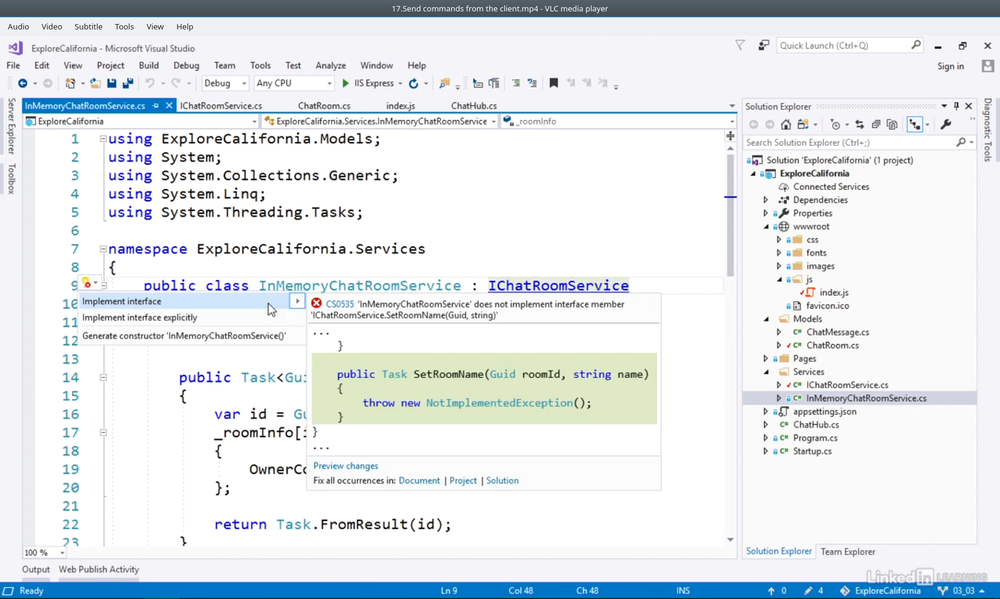Click the 03_03 branch indicator in status bar
Image resolution: width=1000 pixels, height=599 pixels.
click(962, 591)
